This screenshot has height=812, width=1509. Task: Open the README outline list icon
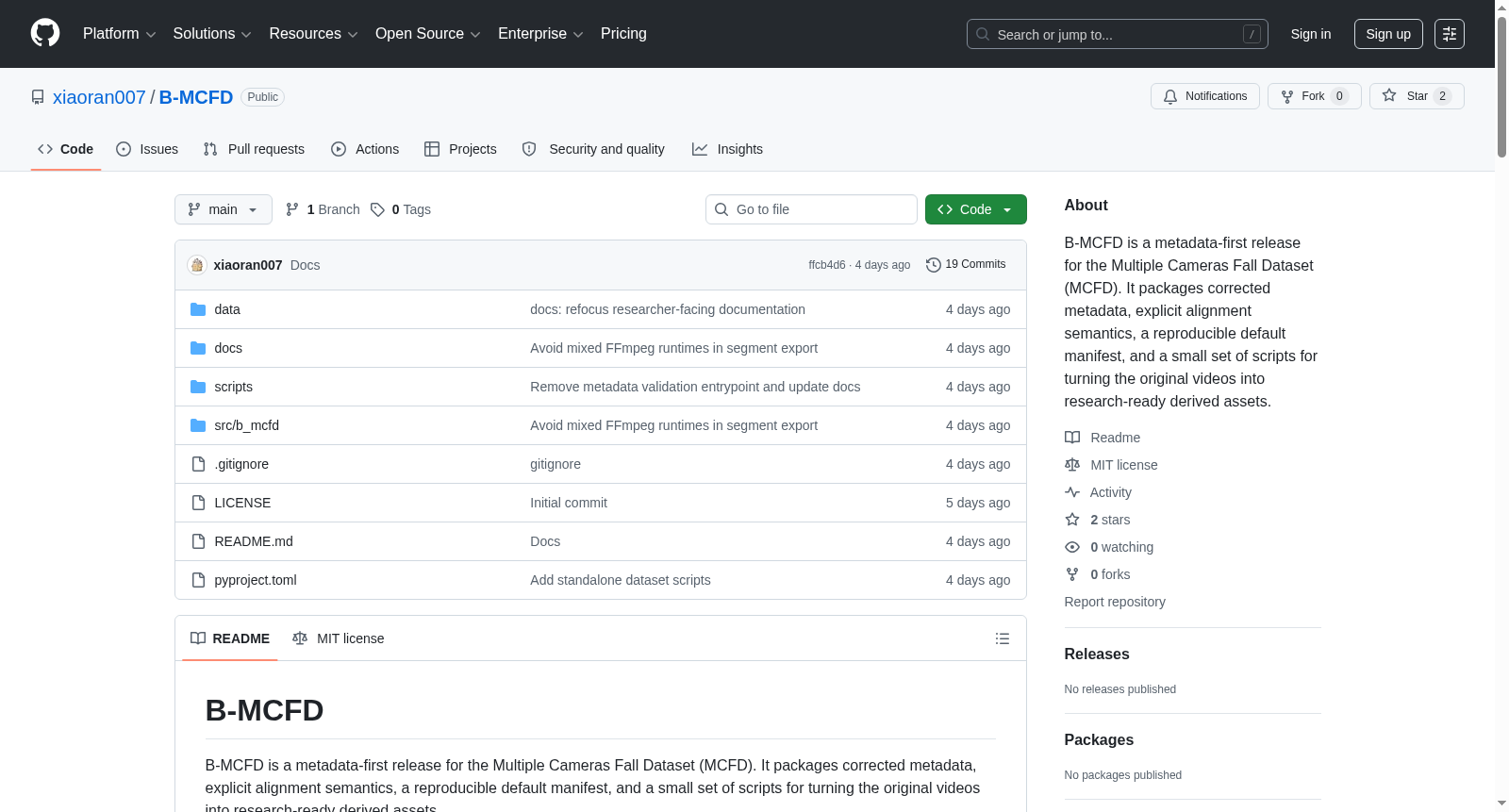tap(1003, 638)
